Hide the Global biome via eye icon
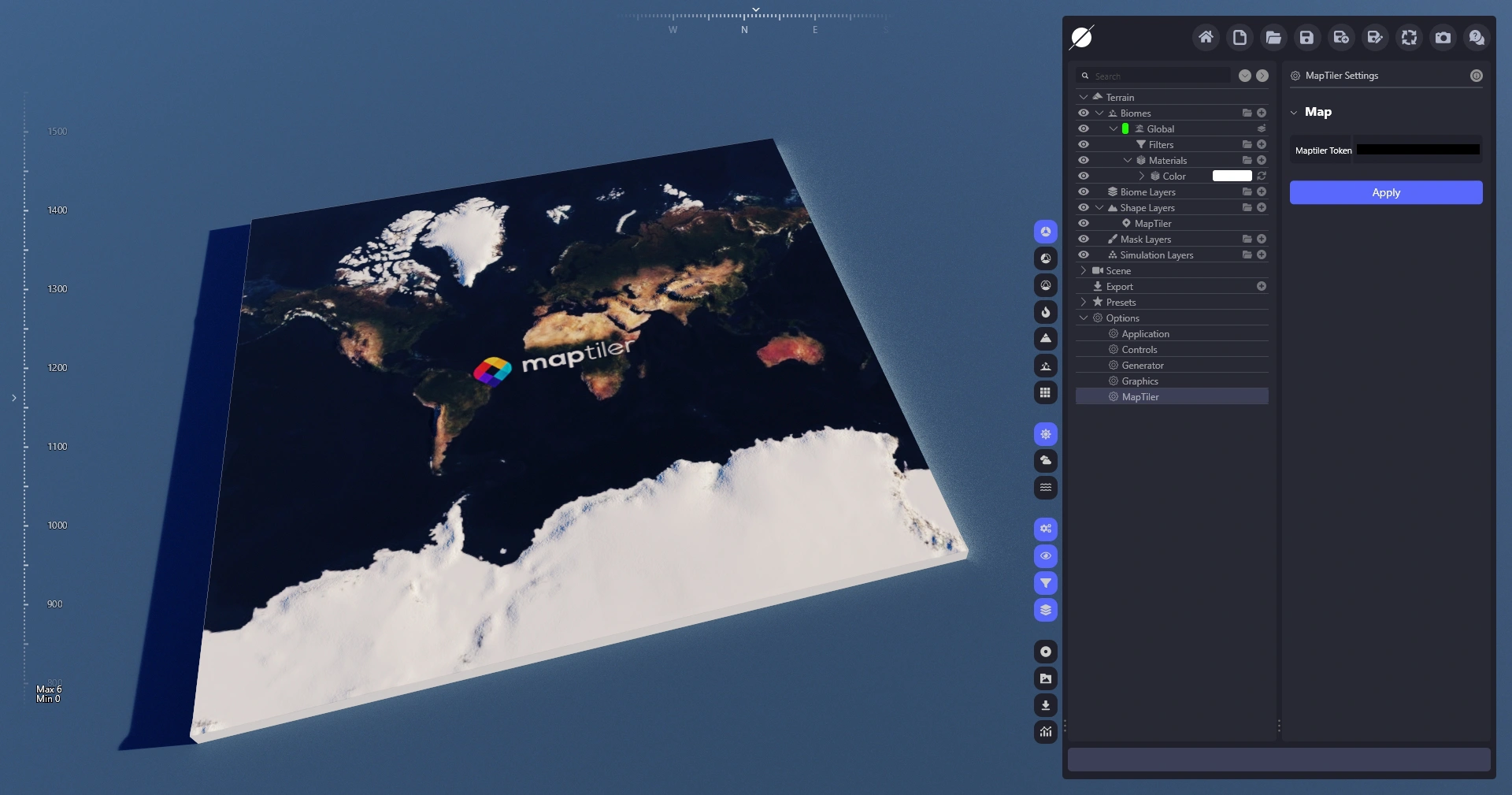 1084,128
